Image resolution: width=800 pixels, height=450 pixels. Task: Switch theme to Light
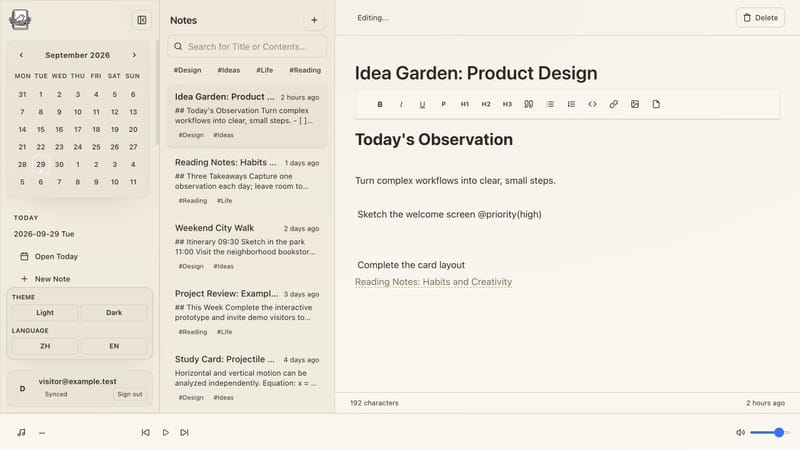[x=45, y=313]
